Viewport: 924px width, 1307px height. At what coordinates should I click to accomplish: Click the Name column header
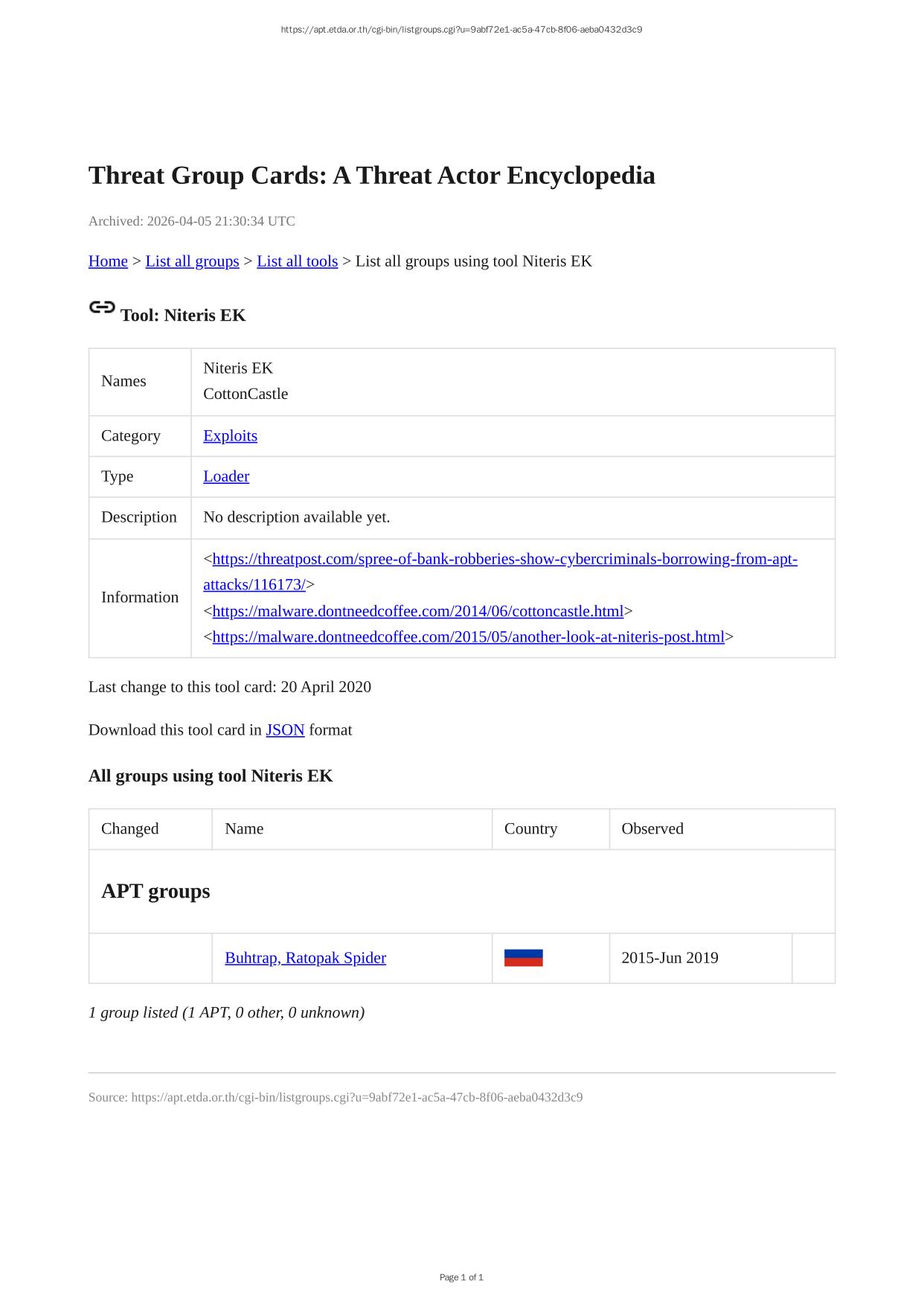244,829
